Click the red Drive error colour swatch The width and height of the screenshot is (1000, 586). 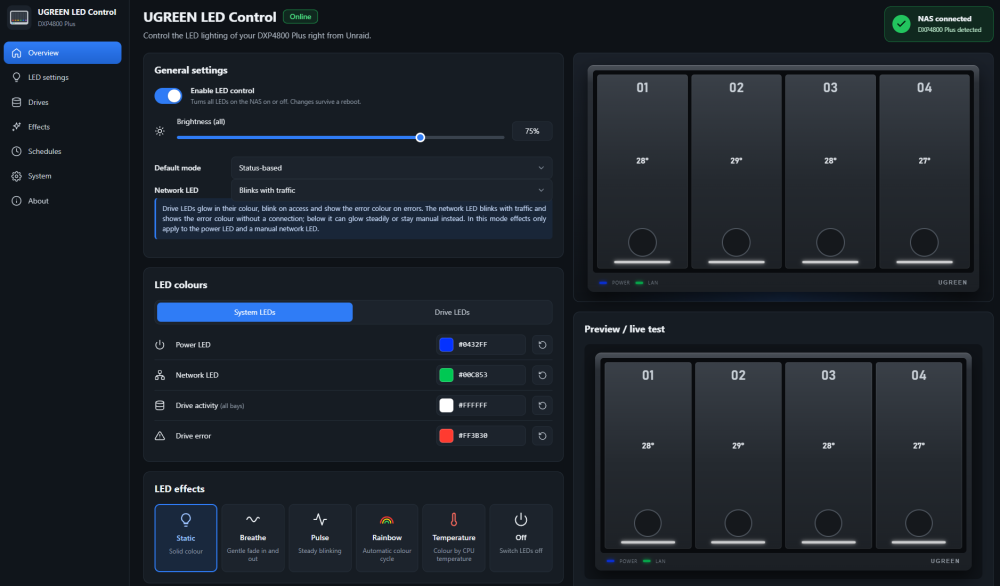click(446, 436)
